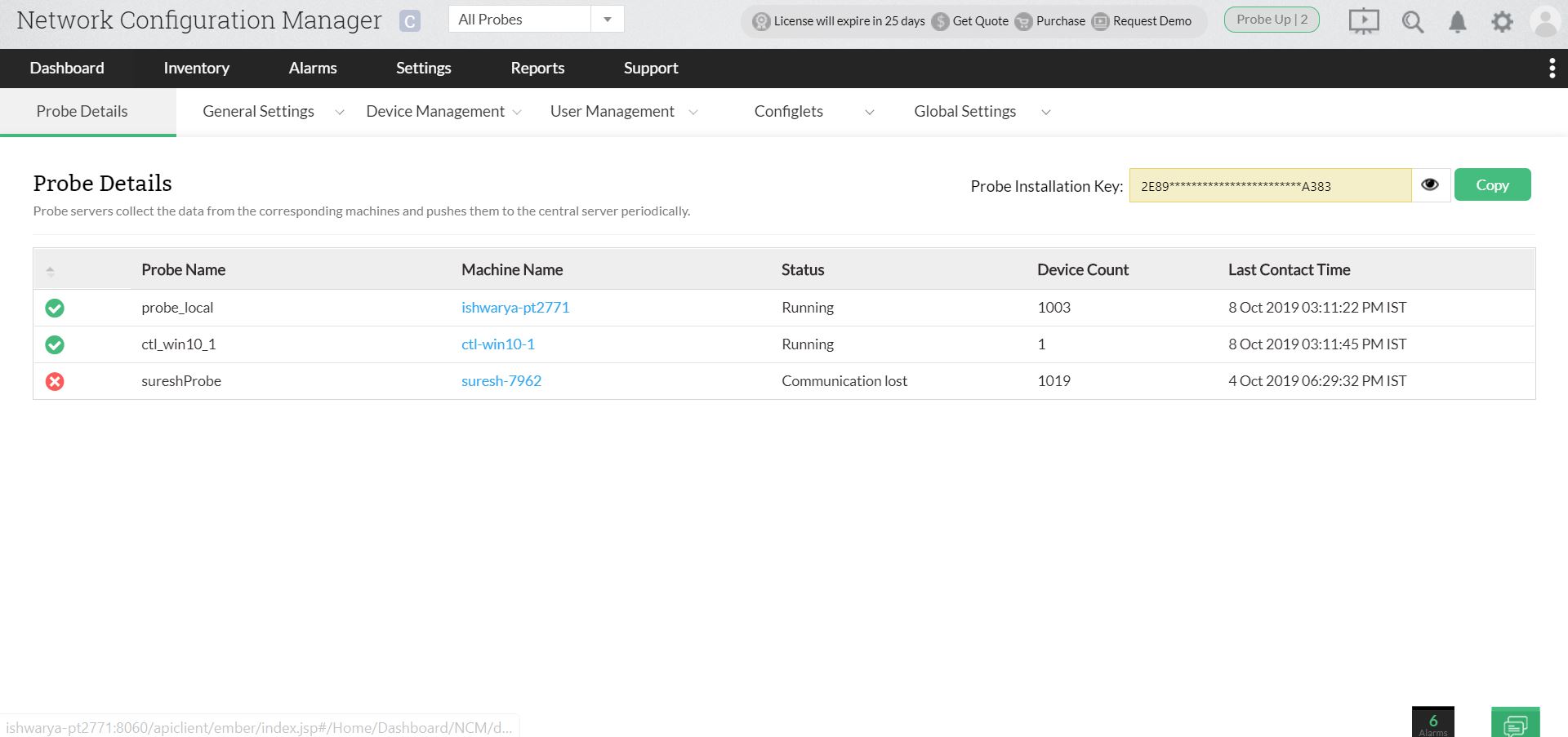Click the search magnifier icon

[1412, 22]
